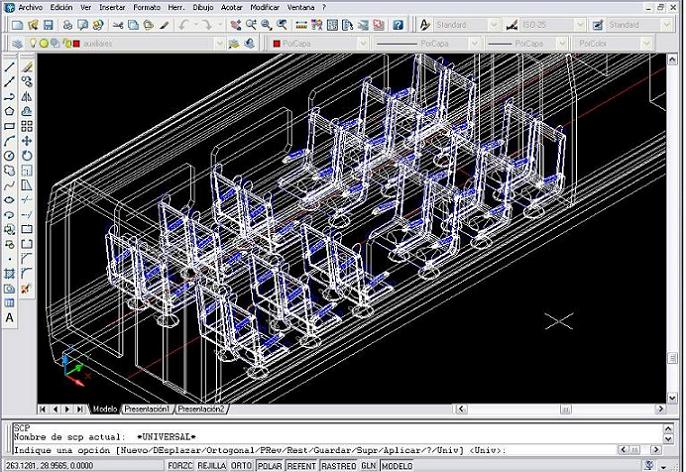686x472 pixels.
Task: Open the Dibujo menu
Action: click(203, 6)
